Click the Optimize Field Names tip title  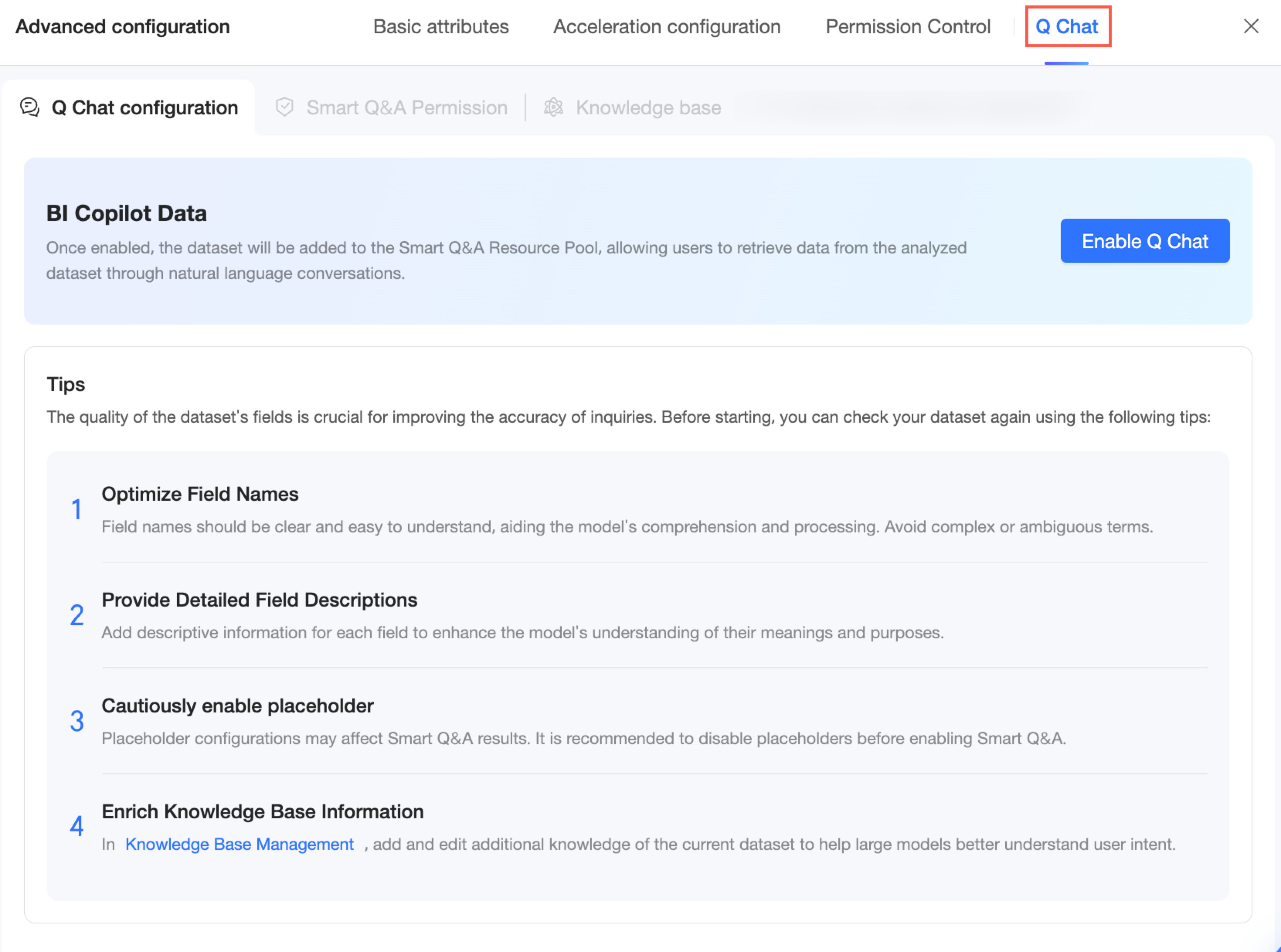point(200,494)
